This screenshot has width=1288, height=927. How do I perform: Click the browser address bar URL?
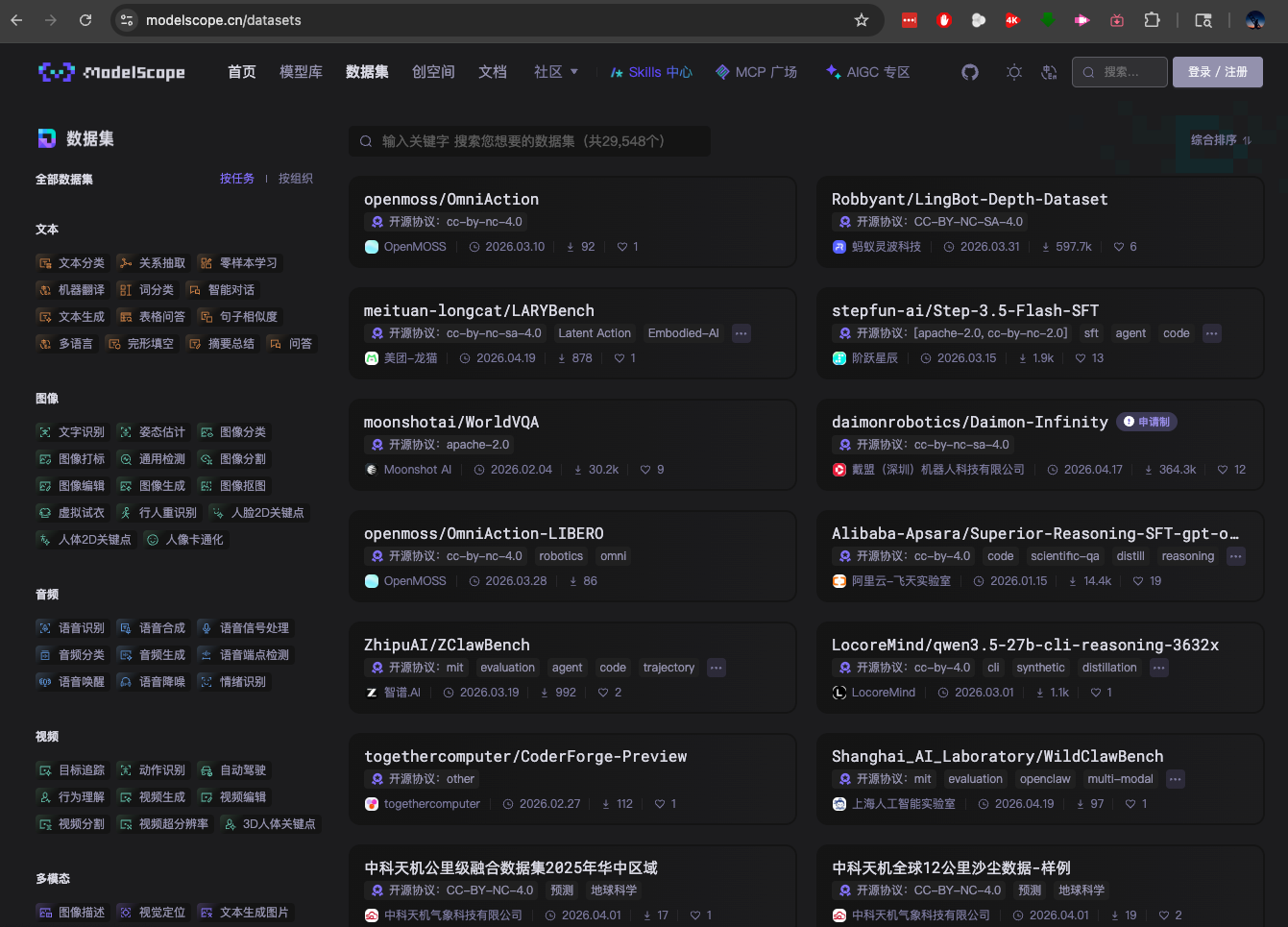(x=224, y=20)
